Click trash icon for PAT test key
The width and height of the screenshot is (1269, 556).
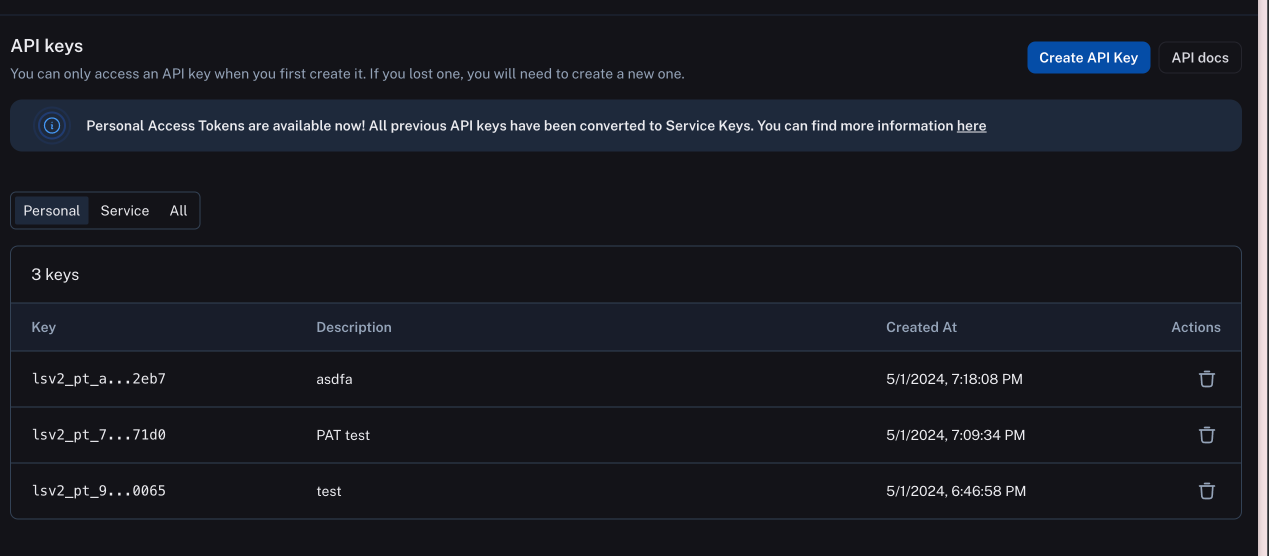pyautogui.click(x=1207, y=435)
